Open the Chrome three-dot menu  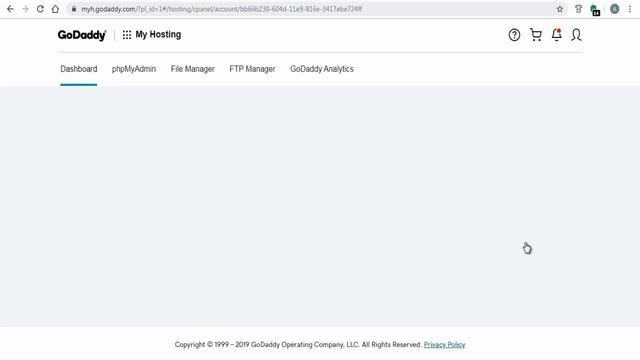coord(630,9)
